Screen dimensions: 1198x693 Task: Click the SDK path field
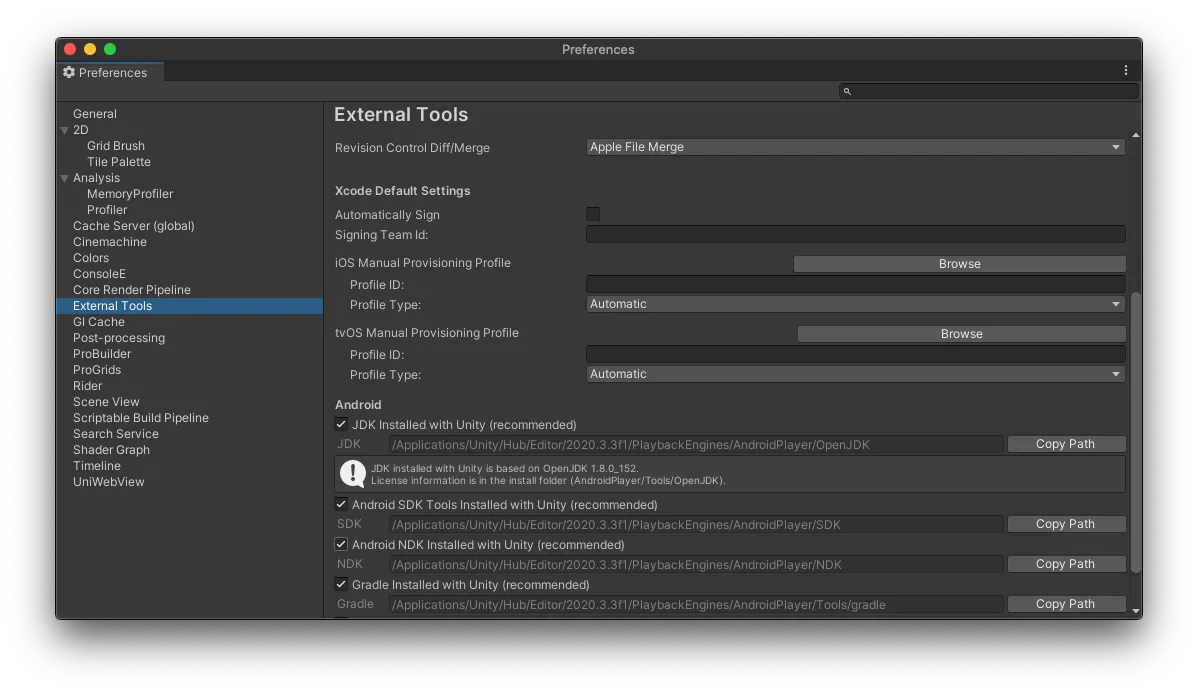coord(696,525)
